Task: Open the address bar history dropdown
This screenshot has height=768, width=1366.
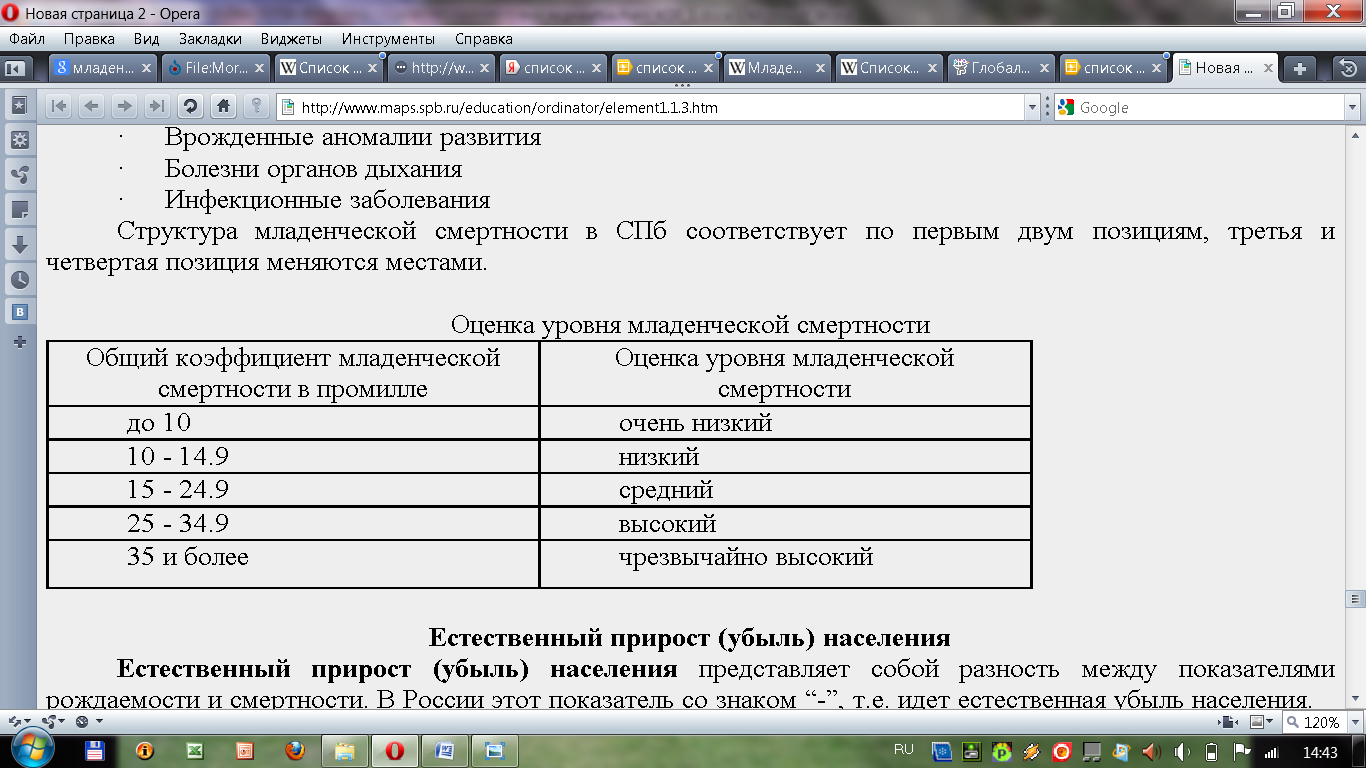Action: click(1033, 107)
